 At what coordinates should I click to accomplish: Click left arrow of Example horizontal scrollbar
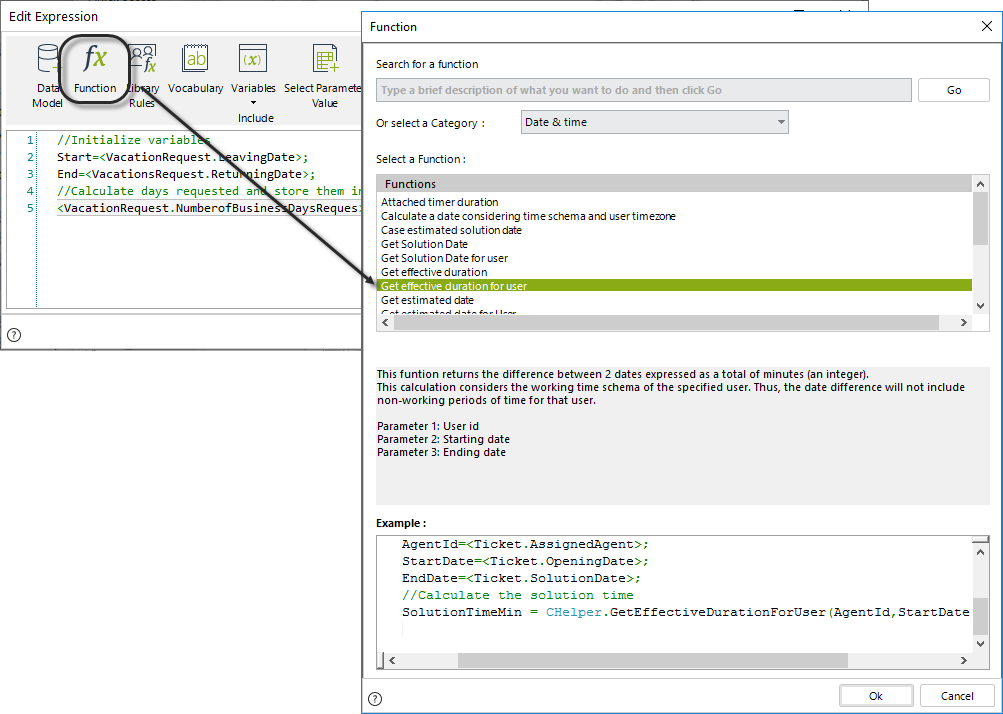coord(392,660)
